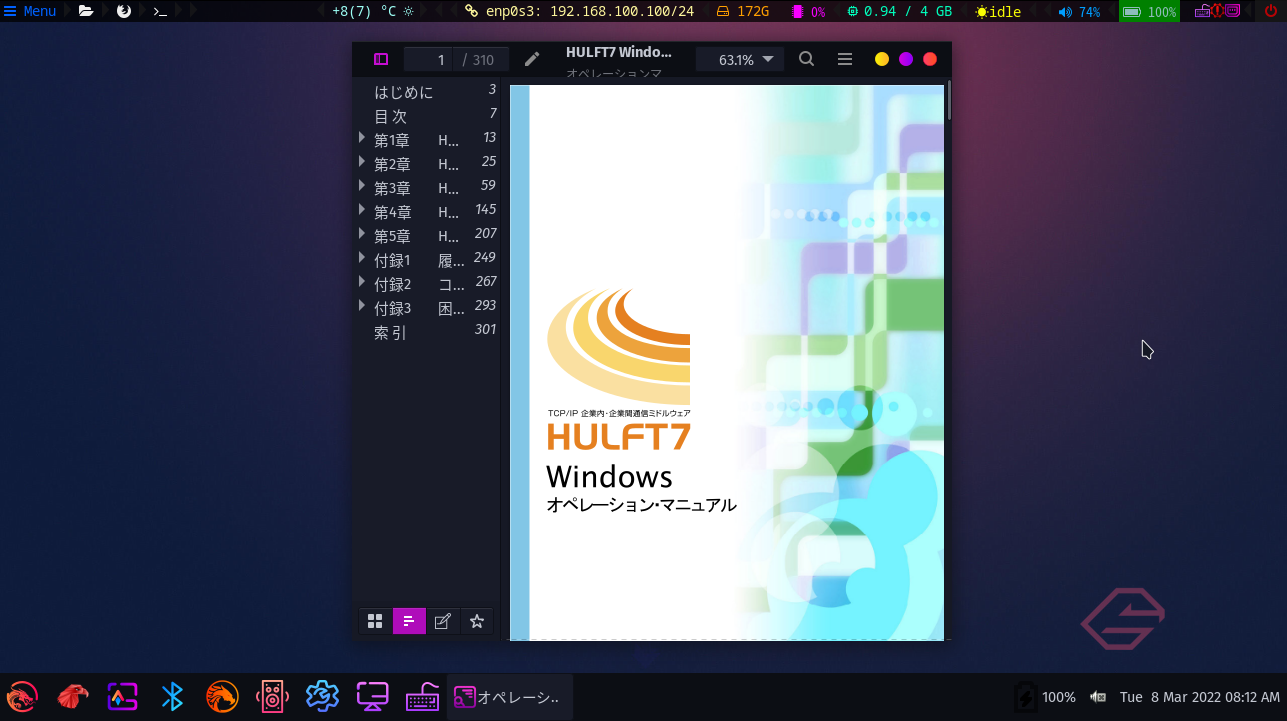Click the clock Tue 8 Mar 2022
The width and height of the screenshot is (1287, 721).
pyautogui.click(x=1200, y=697)
